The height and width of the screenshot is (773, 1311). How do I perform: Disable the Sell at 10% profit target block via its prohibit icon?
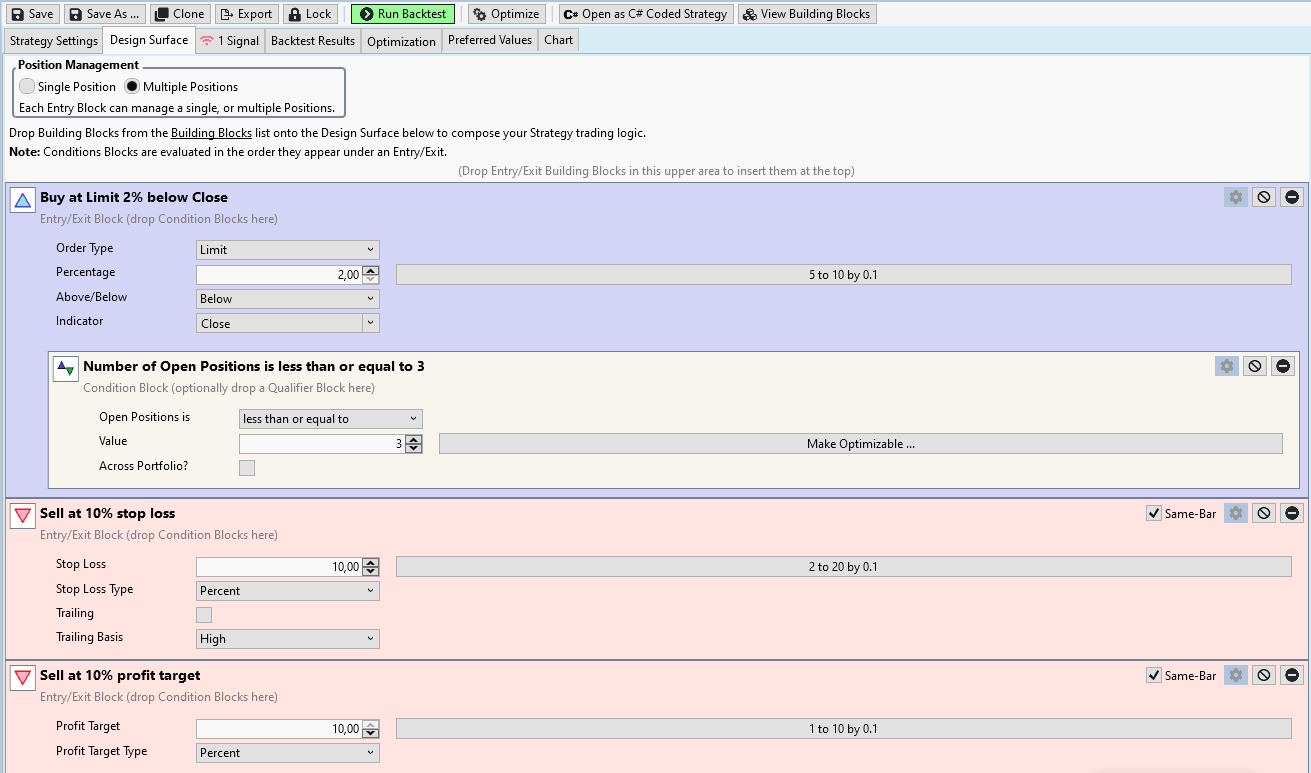pos(1264,676)
